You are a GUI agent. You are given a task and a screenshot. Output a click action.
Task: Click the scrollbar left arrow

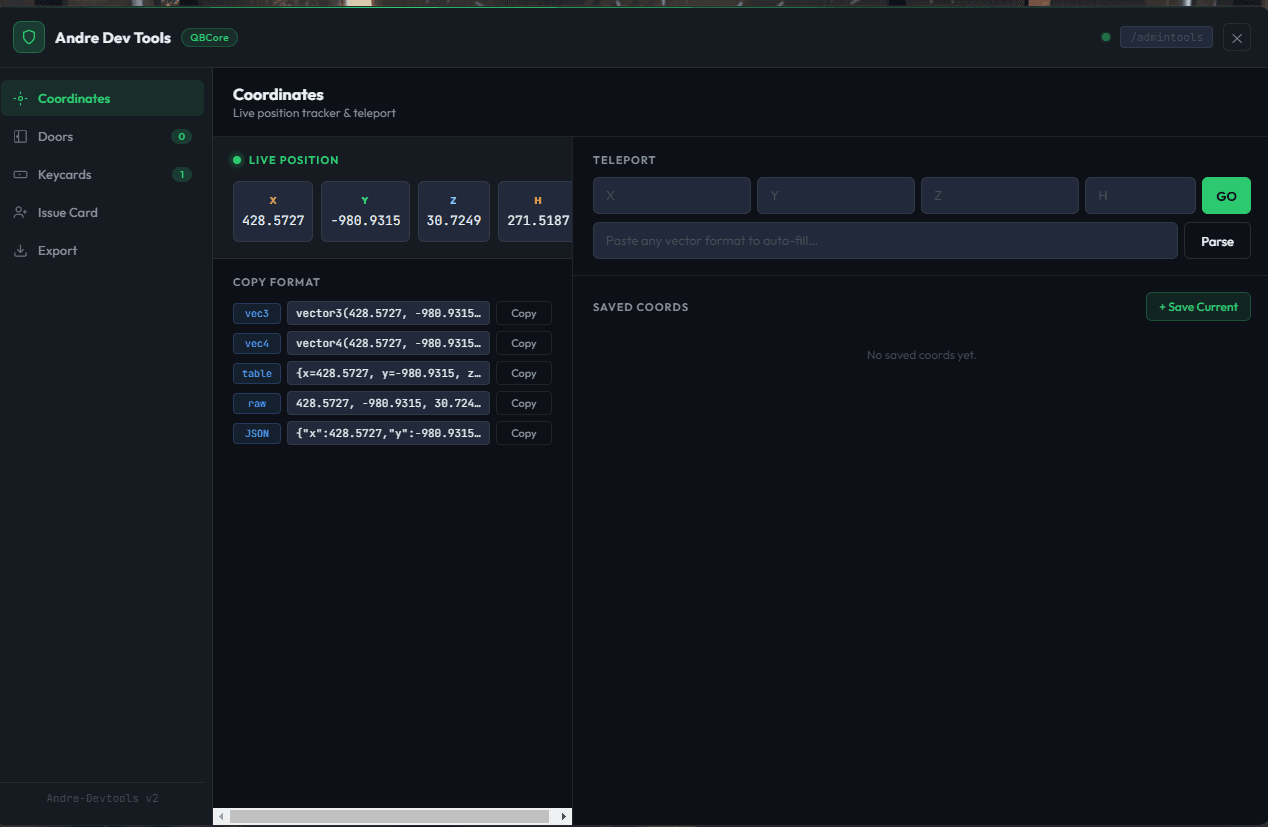(x=221, y=816)
